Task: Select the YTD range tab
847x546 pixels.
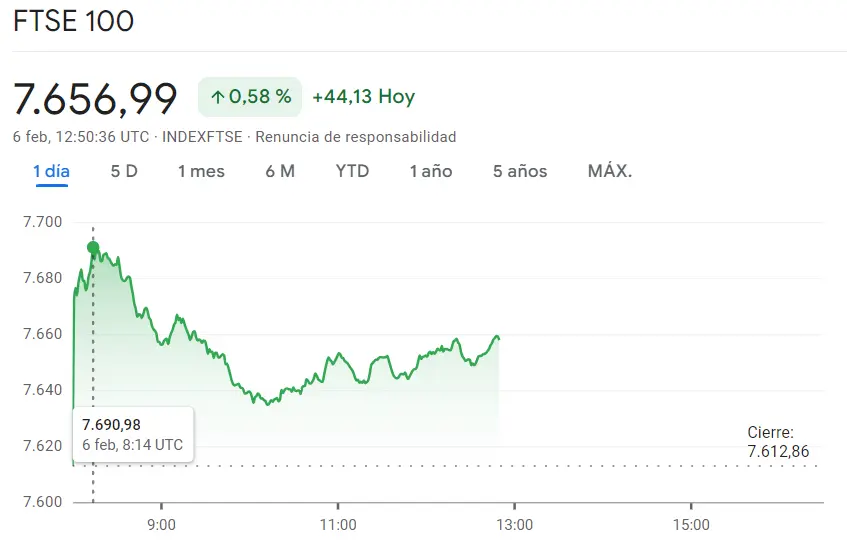Action: (352, 171)
